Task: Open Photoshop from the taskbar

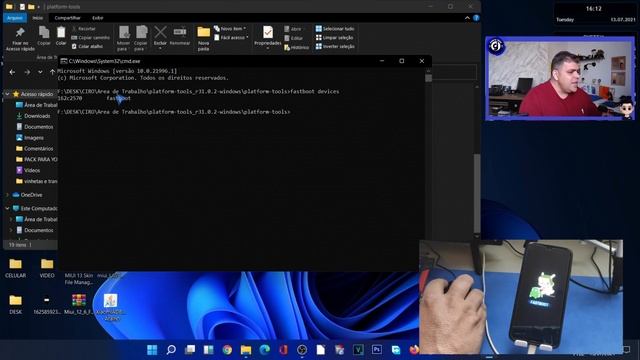Action: click(377, 350)
